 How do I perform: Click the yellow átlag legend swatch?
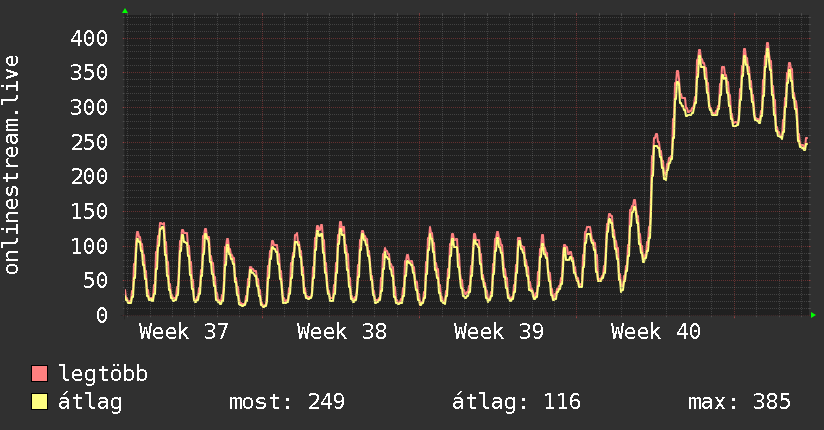coord(39,401)
